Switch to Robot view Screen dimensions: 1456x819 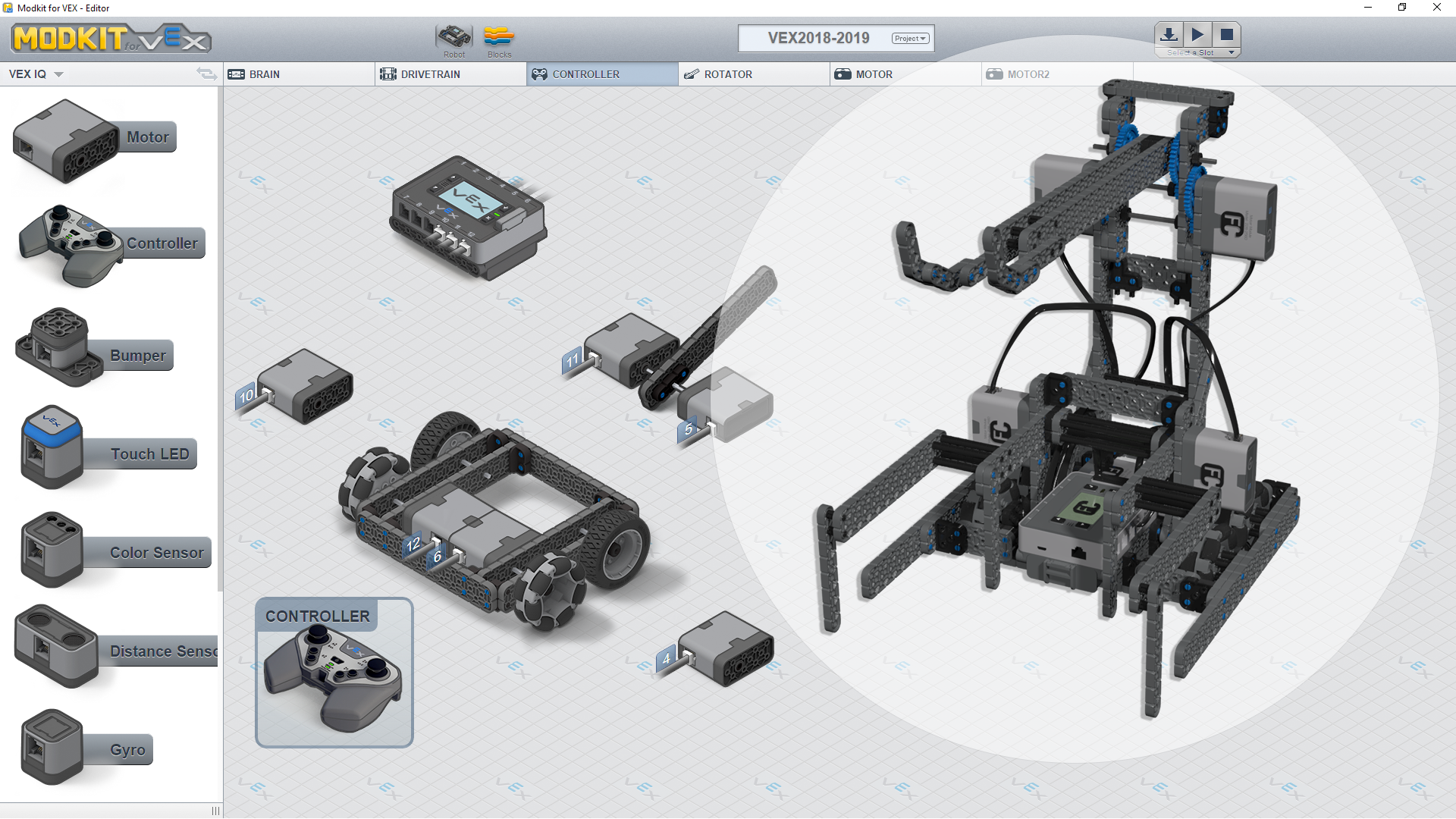tap(453, 38)
